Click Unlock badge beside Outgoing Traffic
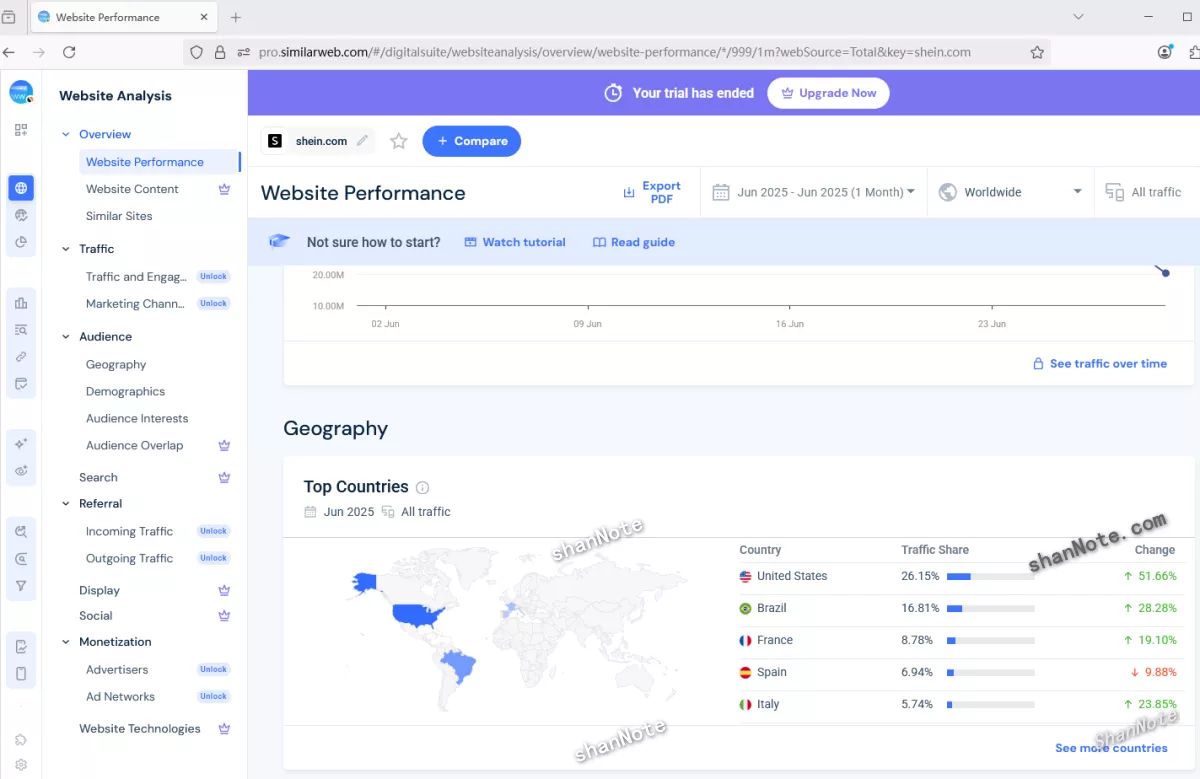The image size is (1200, 779). coord(213,559)
